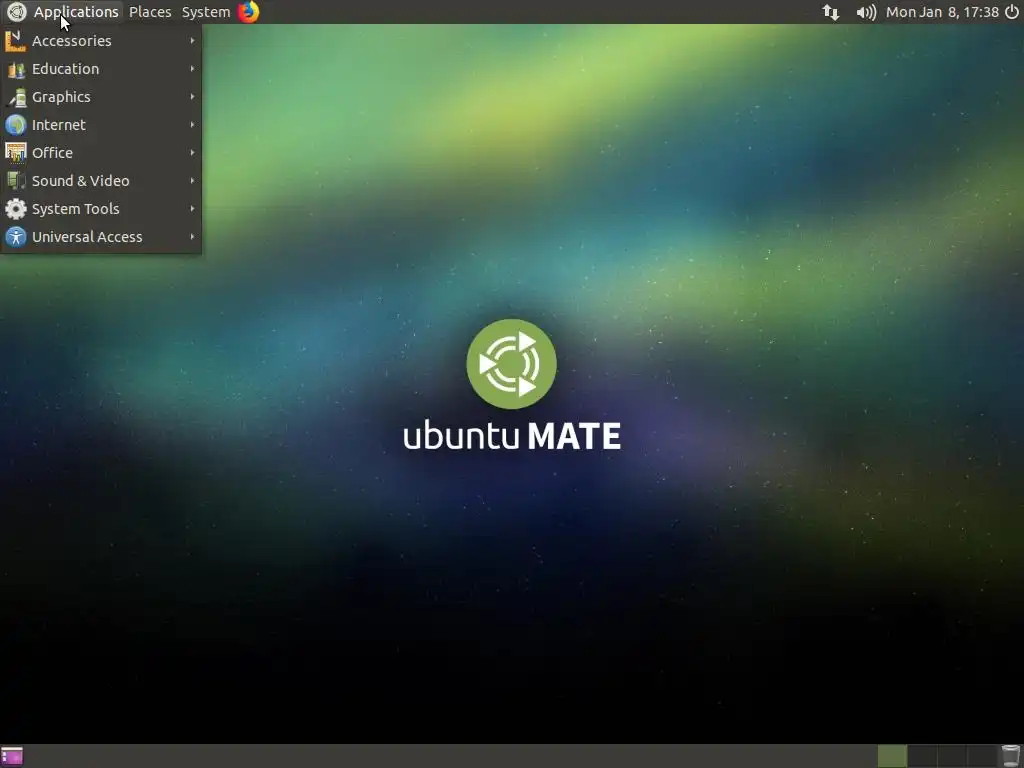Click the Education category icon

pos(16,69)
